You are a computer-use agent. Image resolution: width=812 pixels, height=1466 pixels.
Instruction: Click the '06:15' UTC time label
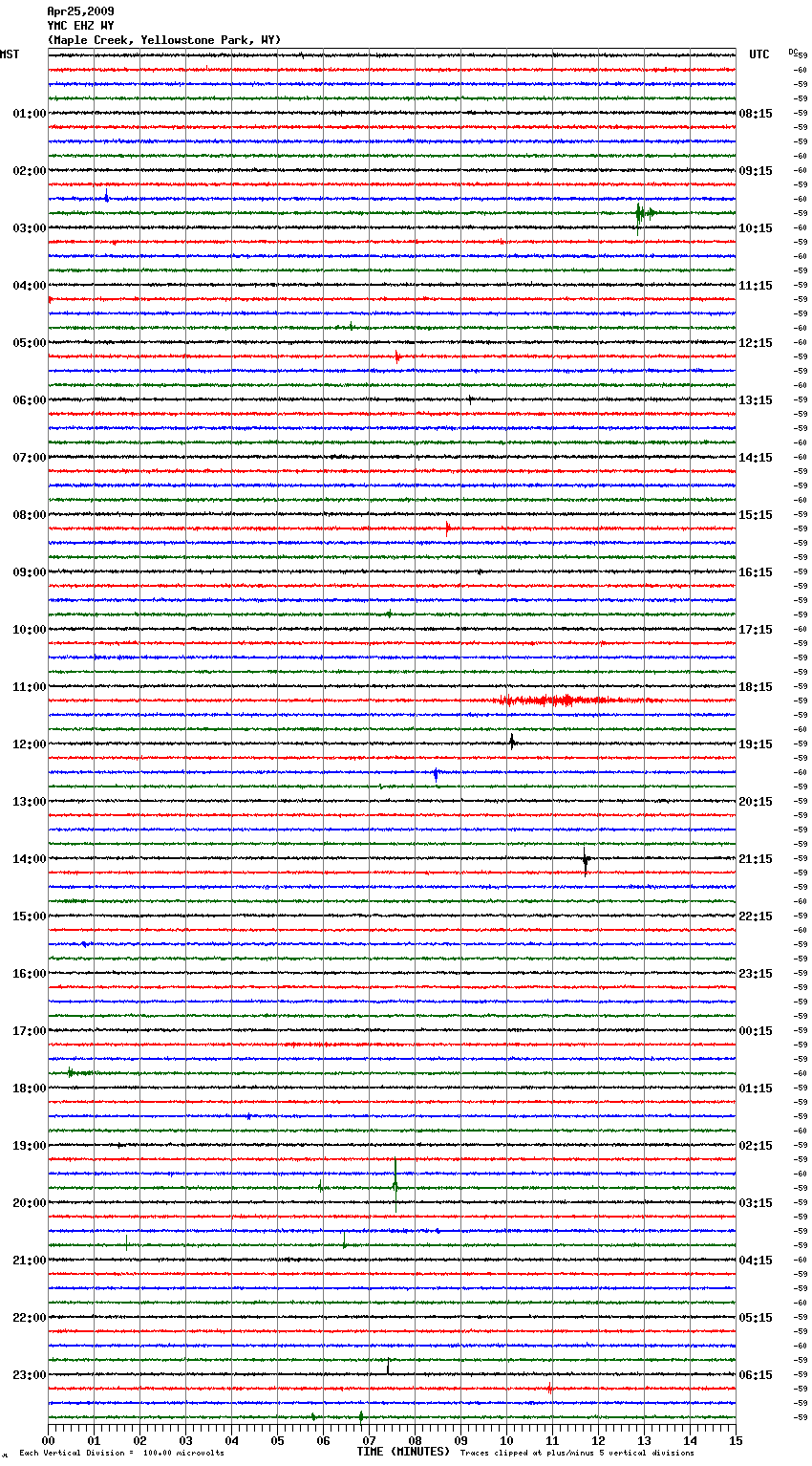coord(756,1375)
